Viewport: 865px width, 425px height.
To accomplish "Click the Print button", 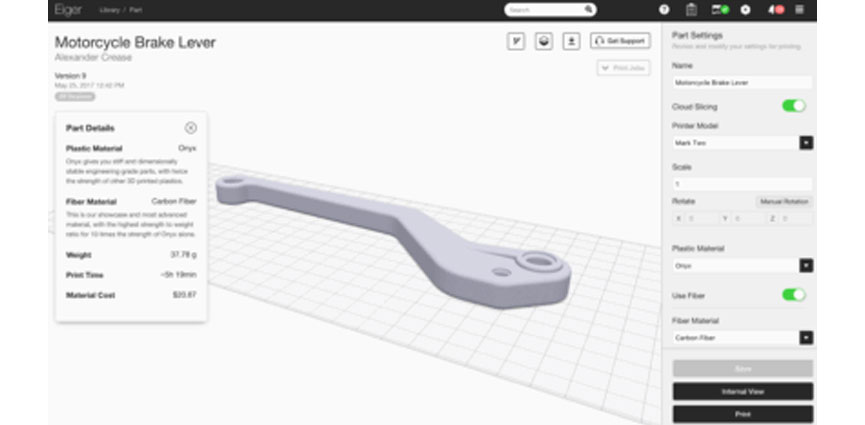I will 743,415.
